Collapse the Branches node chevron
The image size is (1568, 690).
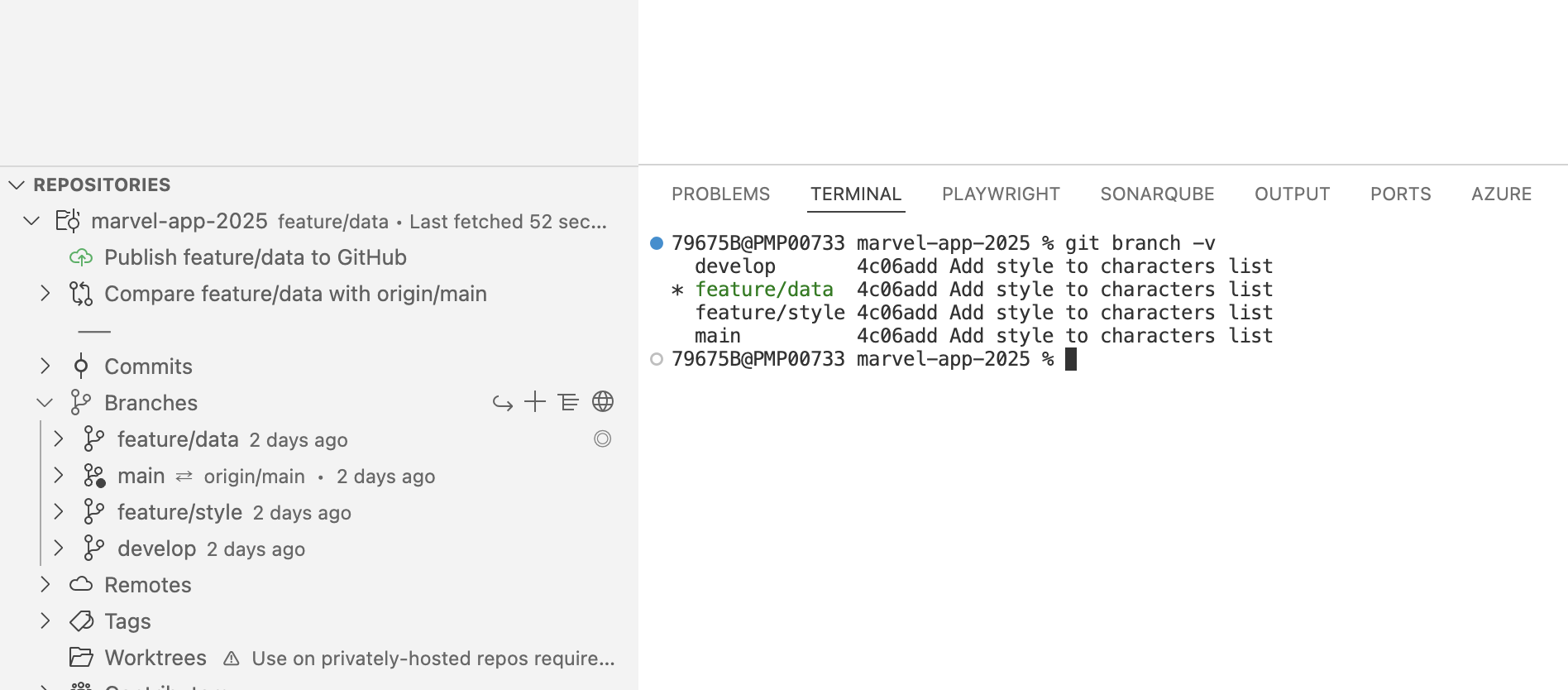click(45, 403)
